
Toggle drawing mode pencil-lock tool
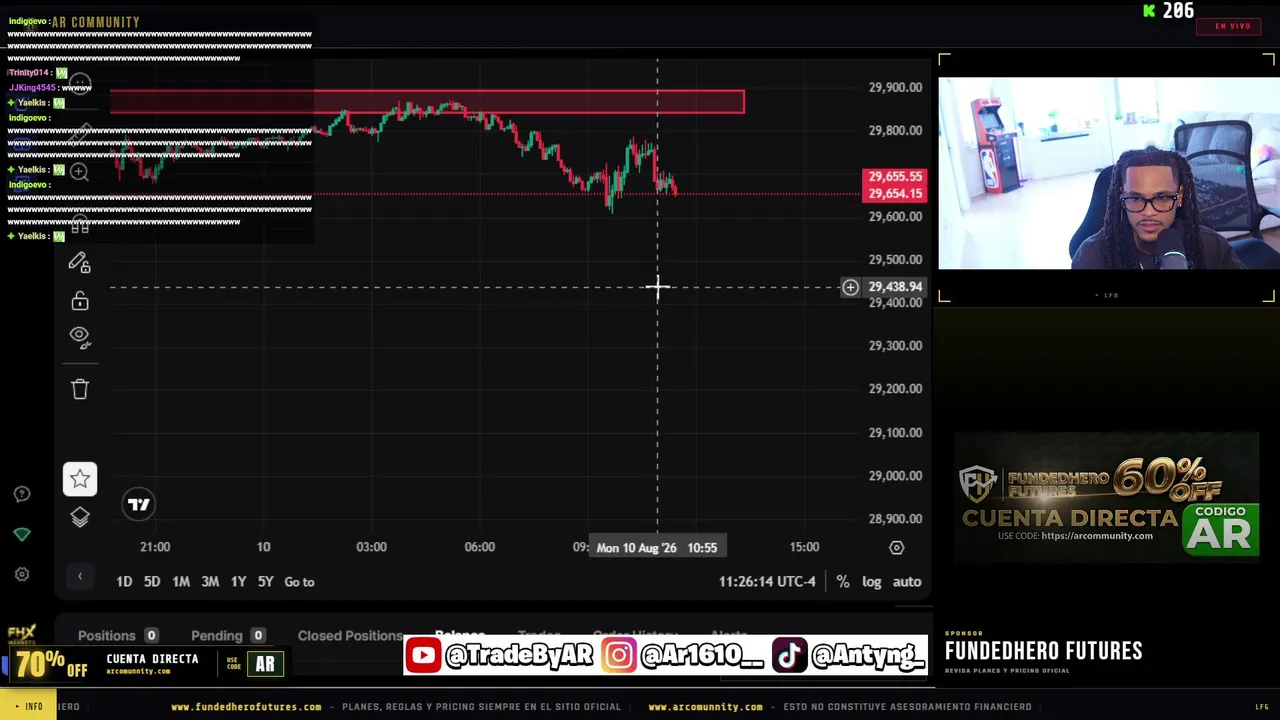point(80,262)
